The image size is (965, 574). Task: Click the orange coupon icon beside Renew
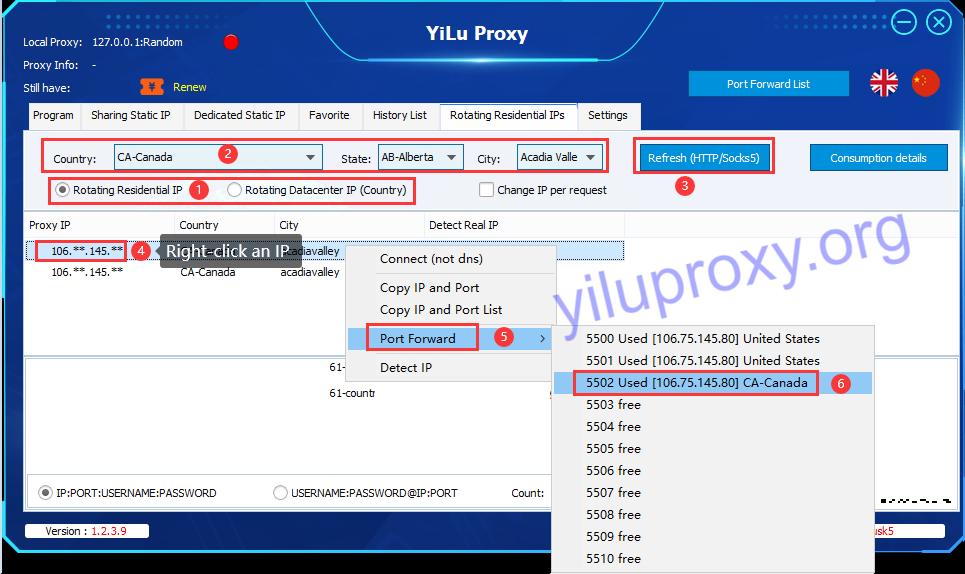152,87
